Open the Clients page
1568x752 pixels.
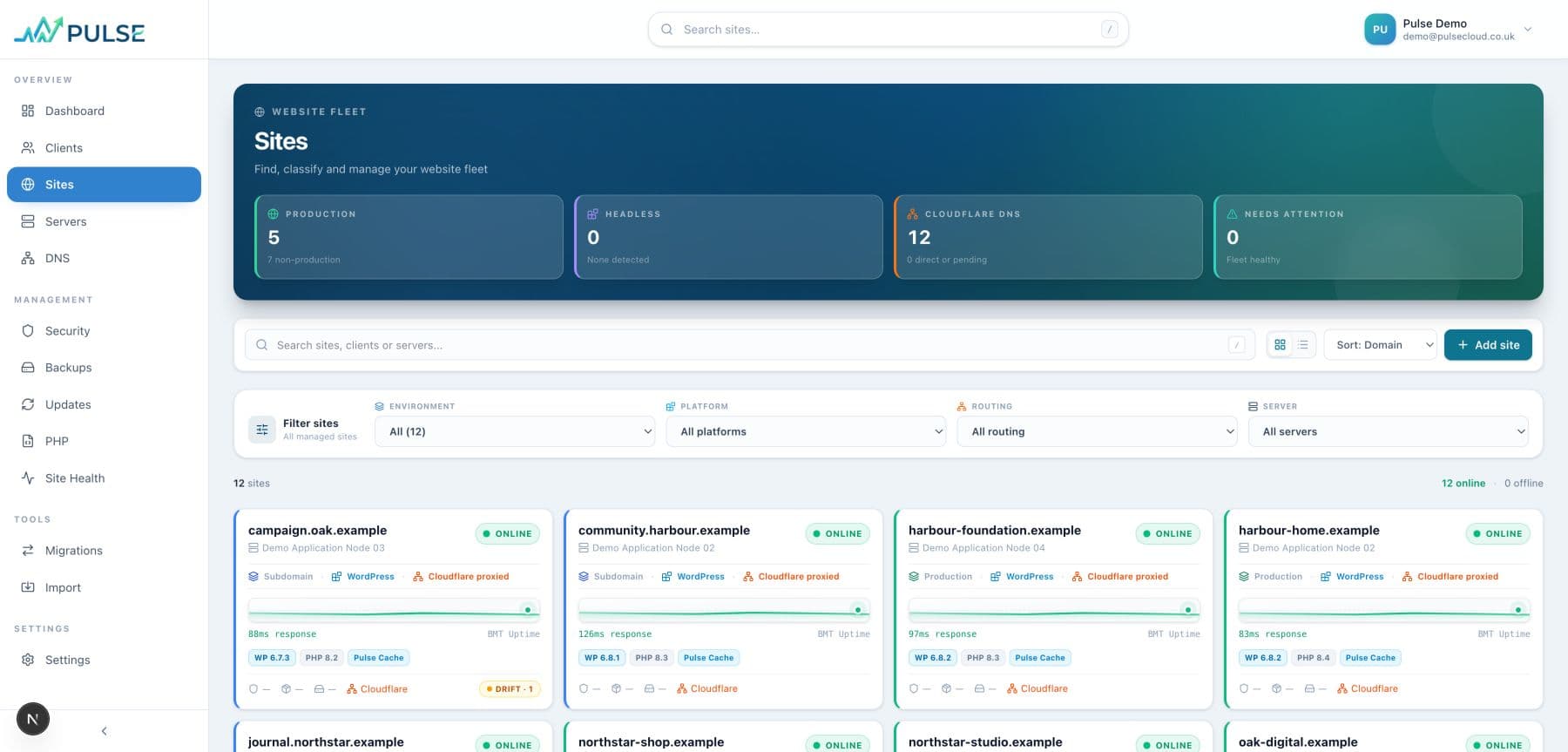(x=104, y=148)
